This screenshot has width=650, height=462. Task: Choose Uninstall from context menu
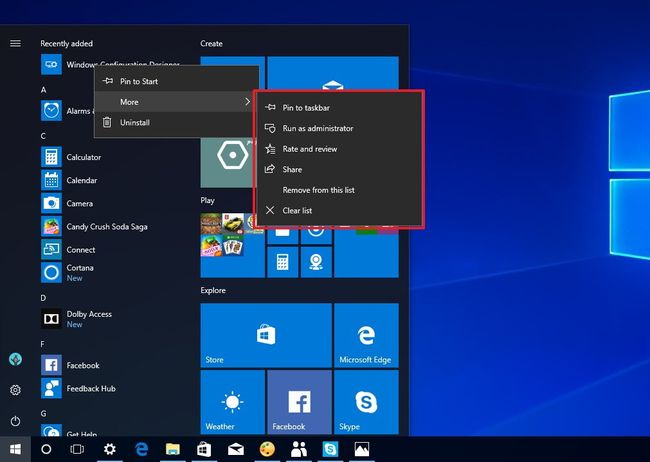177,122
